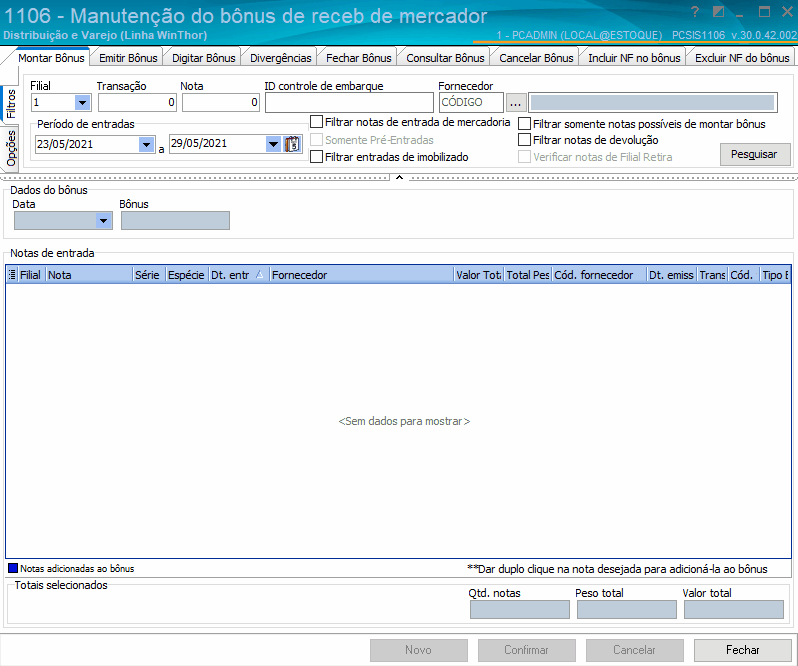The height and width of the screenshot is (666, 798).
Task: Open the Divergências tab
Action: 280,58
